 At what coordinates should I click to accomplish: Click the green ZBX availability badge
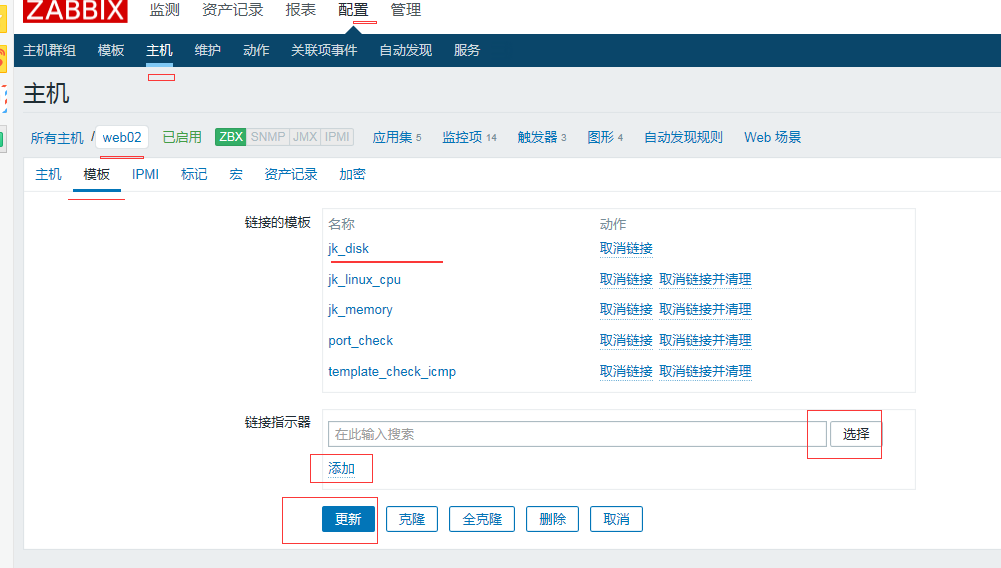[230, 137]
